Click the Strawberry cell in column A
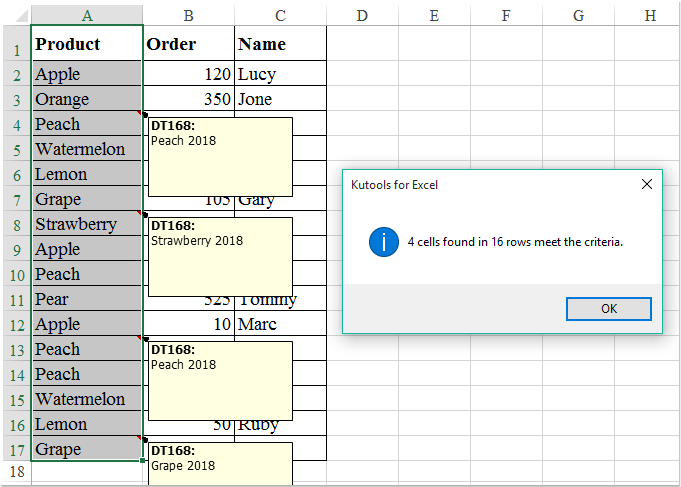Image resolution: width=681 pixels, height=487 pixels. click(87, 224)
